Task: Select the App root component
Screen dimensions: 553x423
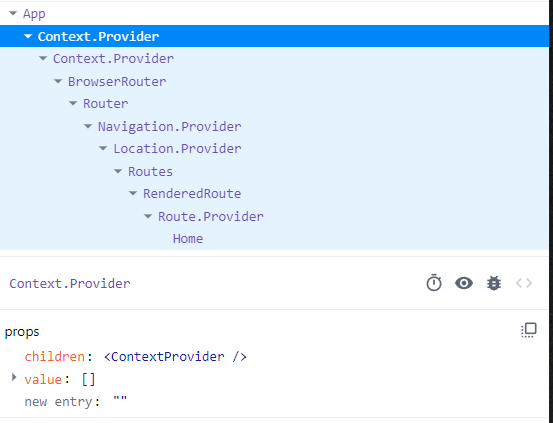Action: tap(34, 14)
